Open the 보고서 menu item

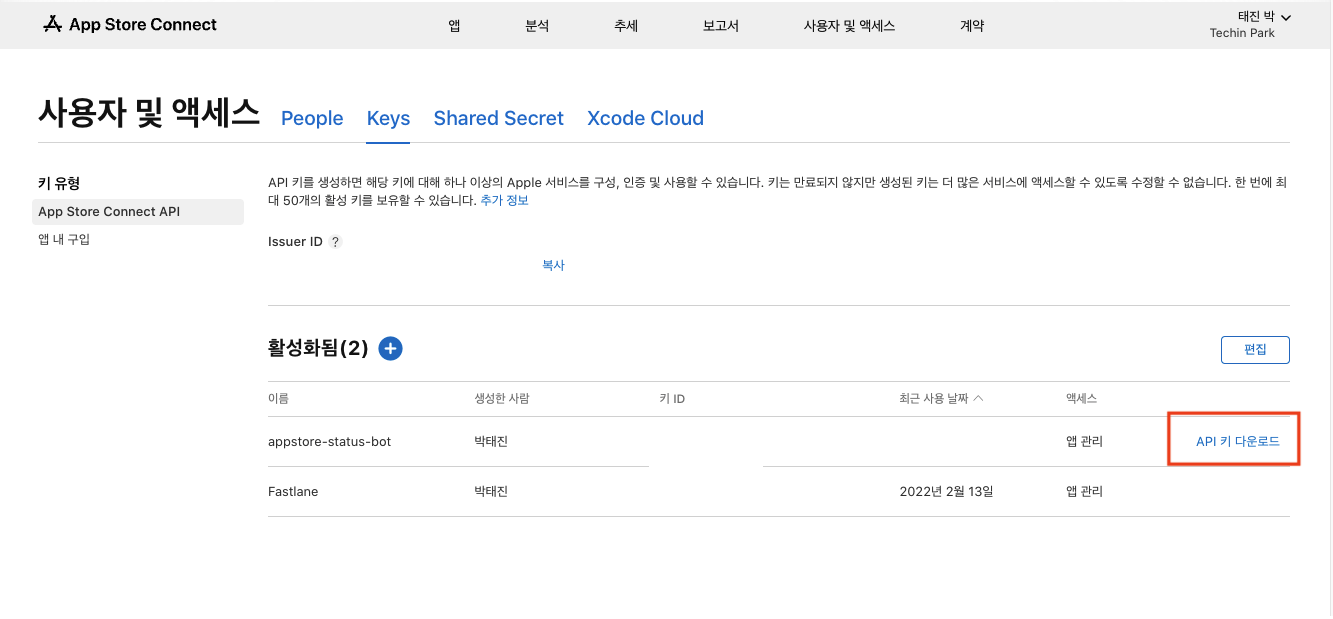721,26
